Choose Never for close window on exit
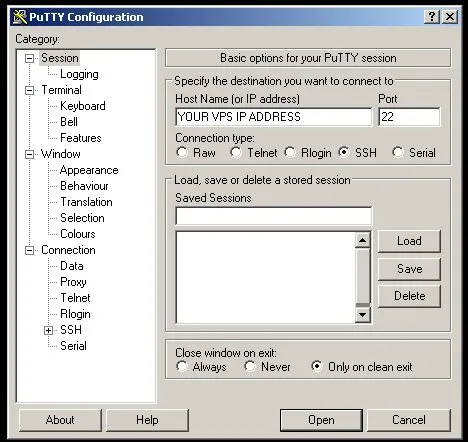Image resolution: width=468 pixels, height=442 pixels. click(250, 366)
